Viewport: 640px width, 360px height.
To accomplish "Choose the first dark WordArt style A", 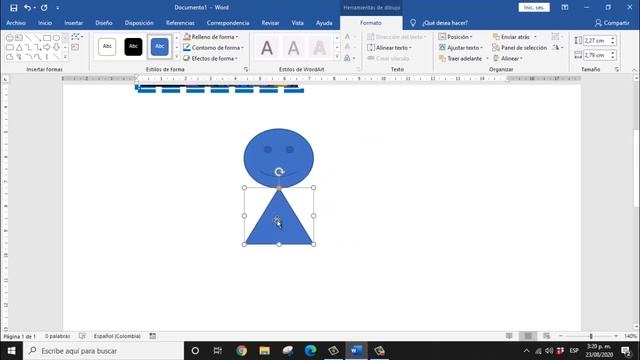I will click(x=267, y=48).
